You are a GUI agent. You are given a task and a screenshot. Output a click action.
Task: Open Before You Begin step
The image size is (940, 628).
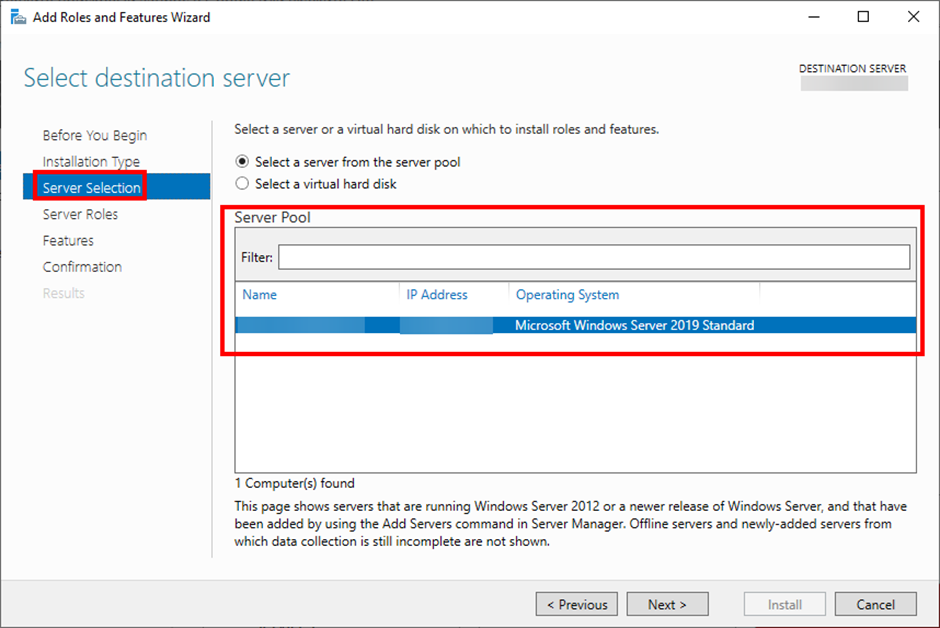point(95,135)
